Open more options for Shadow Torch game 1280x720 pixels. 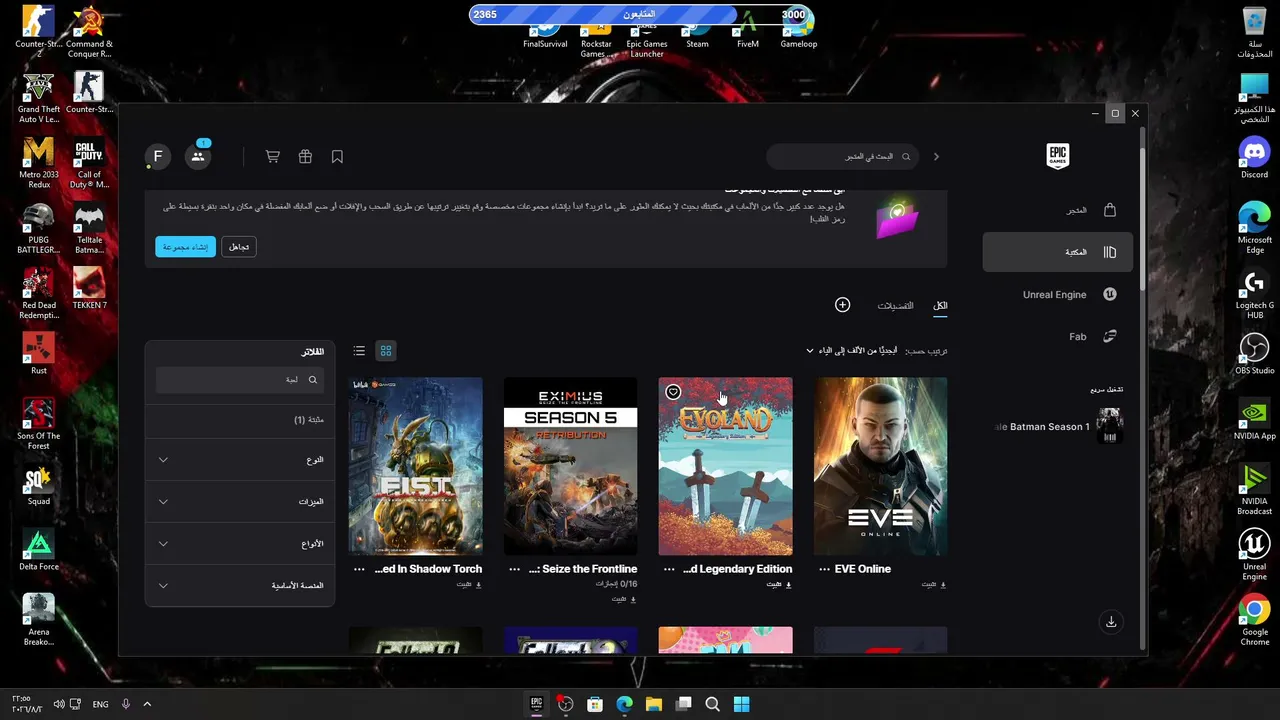[x=359, y=569]
